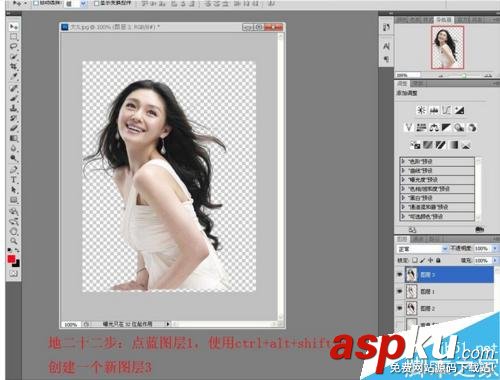
Task: Add a Curves adjustment
Action: (447, 110)
